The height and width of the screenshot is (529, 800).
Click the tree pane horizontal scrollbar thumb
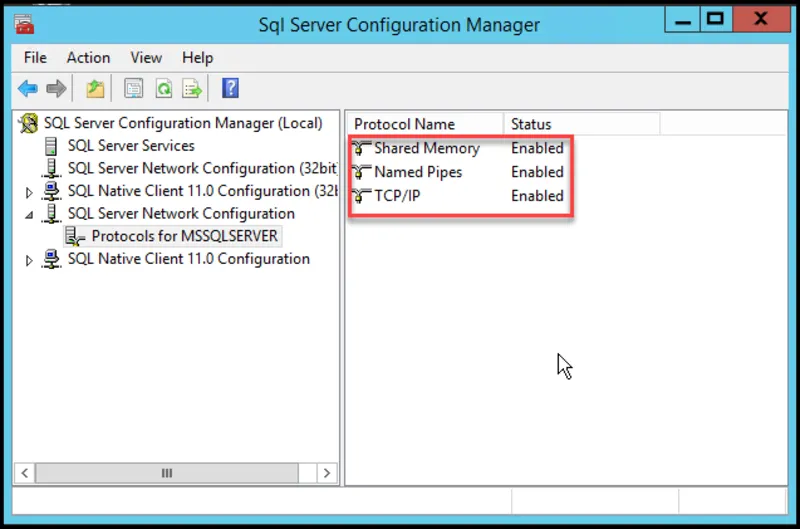tap(167, 473)
